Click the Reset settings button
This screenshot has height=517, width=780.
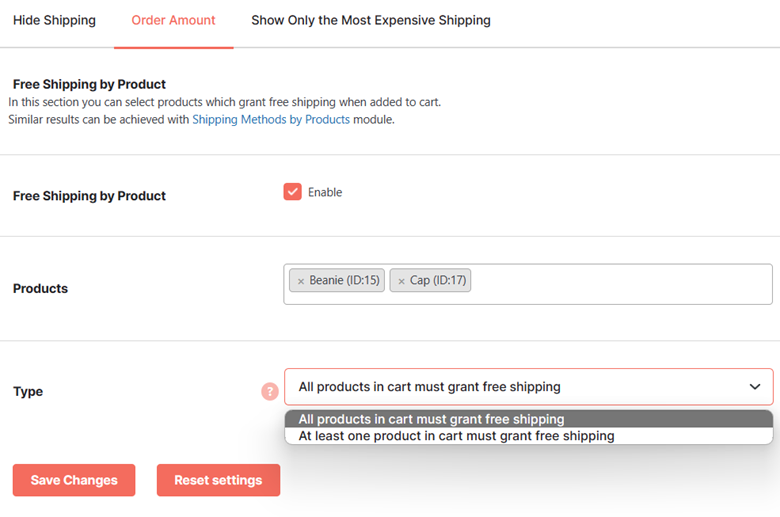(x=218, y=480)
